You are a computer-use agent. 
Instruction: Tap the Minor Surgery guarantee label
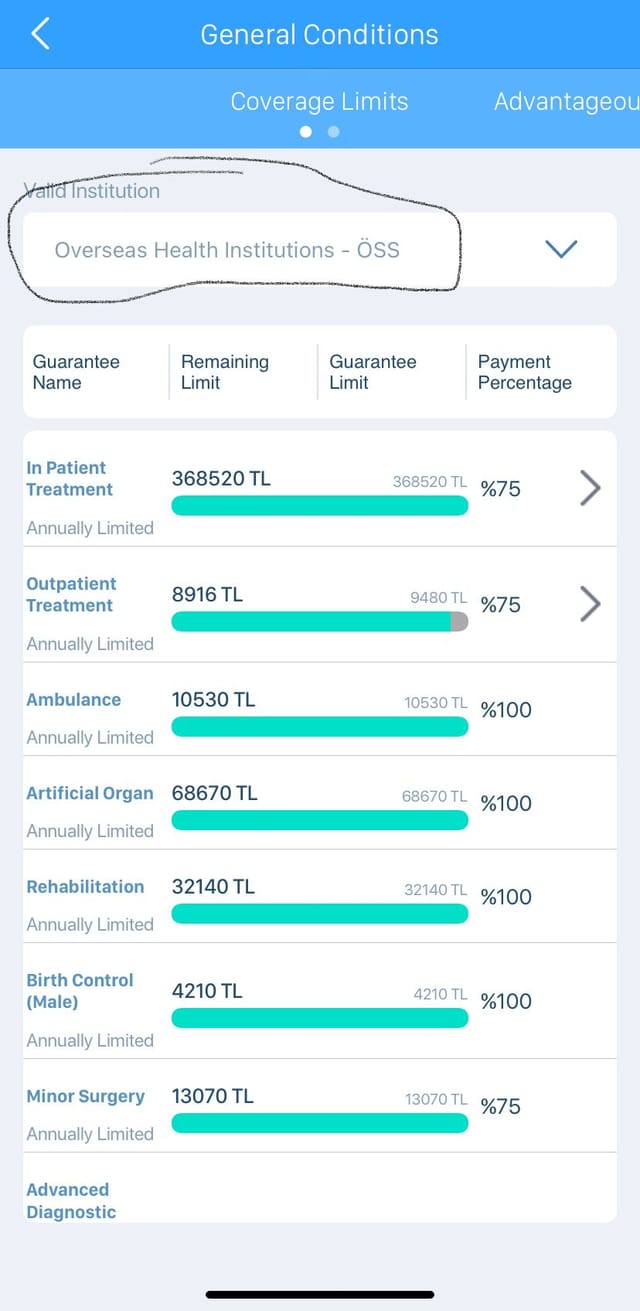point(85,1096)
